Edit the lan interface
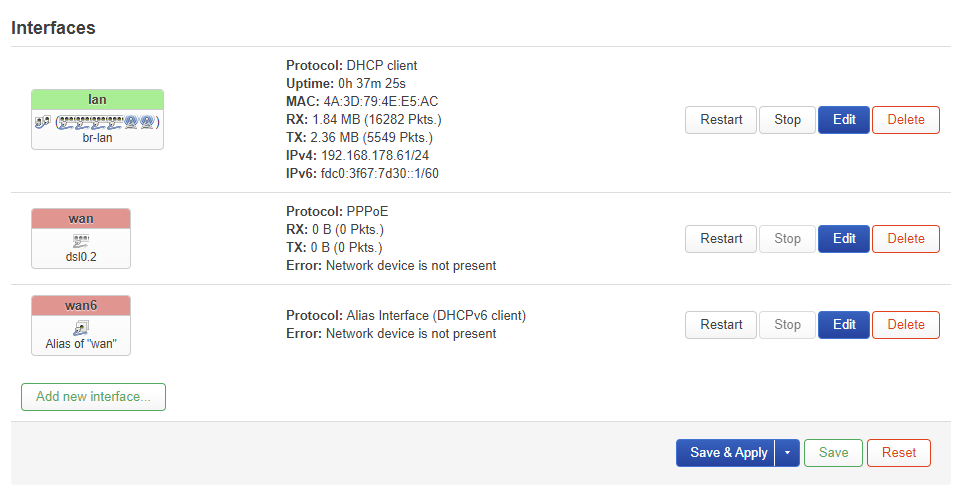The width and height of the screenshot is (959, 495). 844,120
